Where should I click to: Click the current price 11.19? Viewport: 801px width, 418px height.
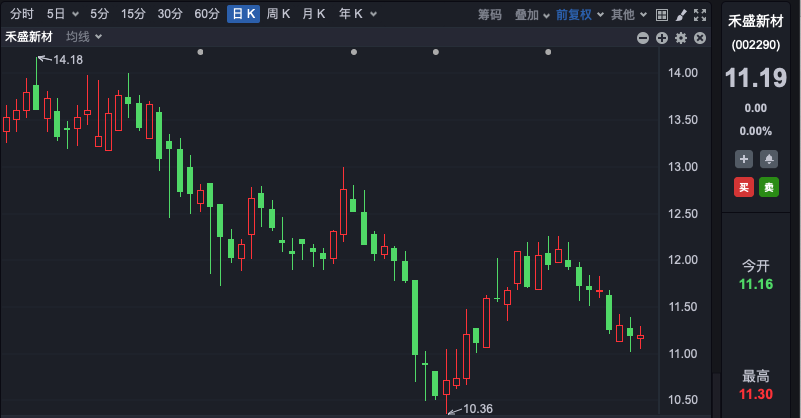(756, 78)
